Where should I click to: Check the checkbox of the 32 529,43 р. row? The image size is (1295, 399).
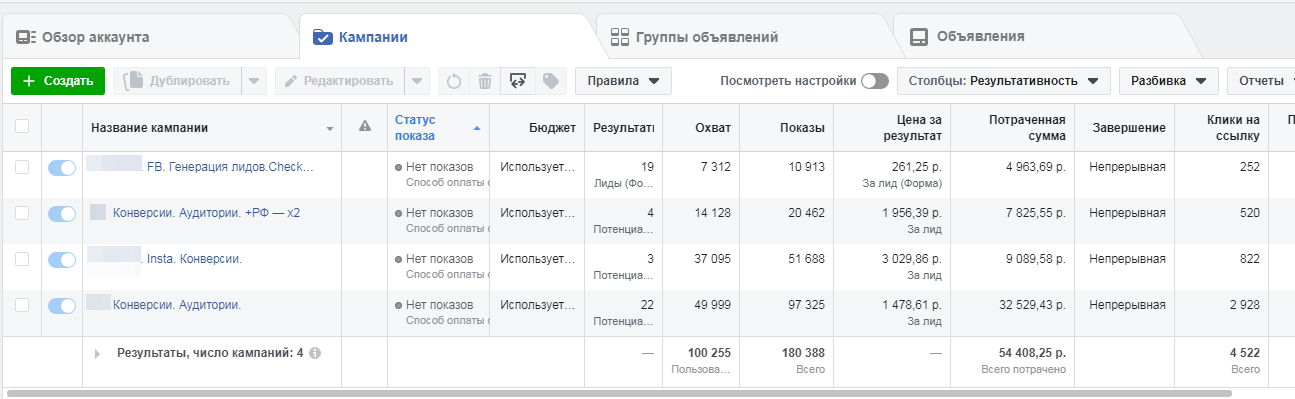click(22, 305)
